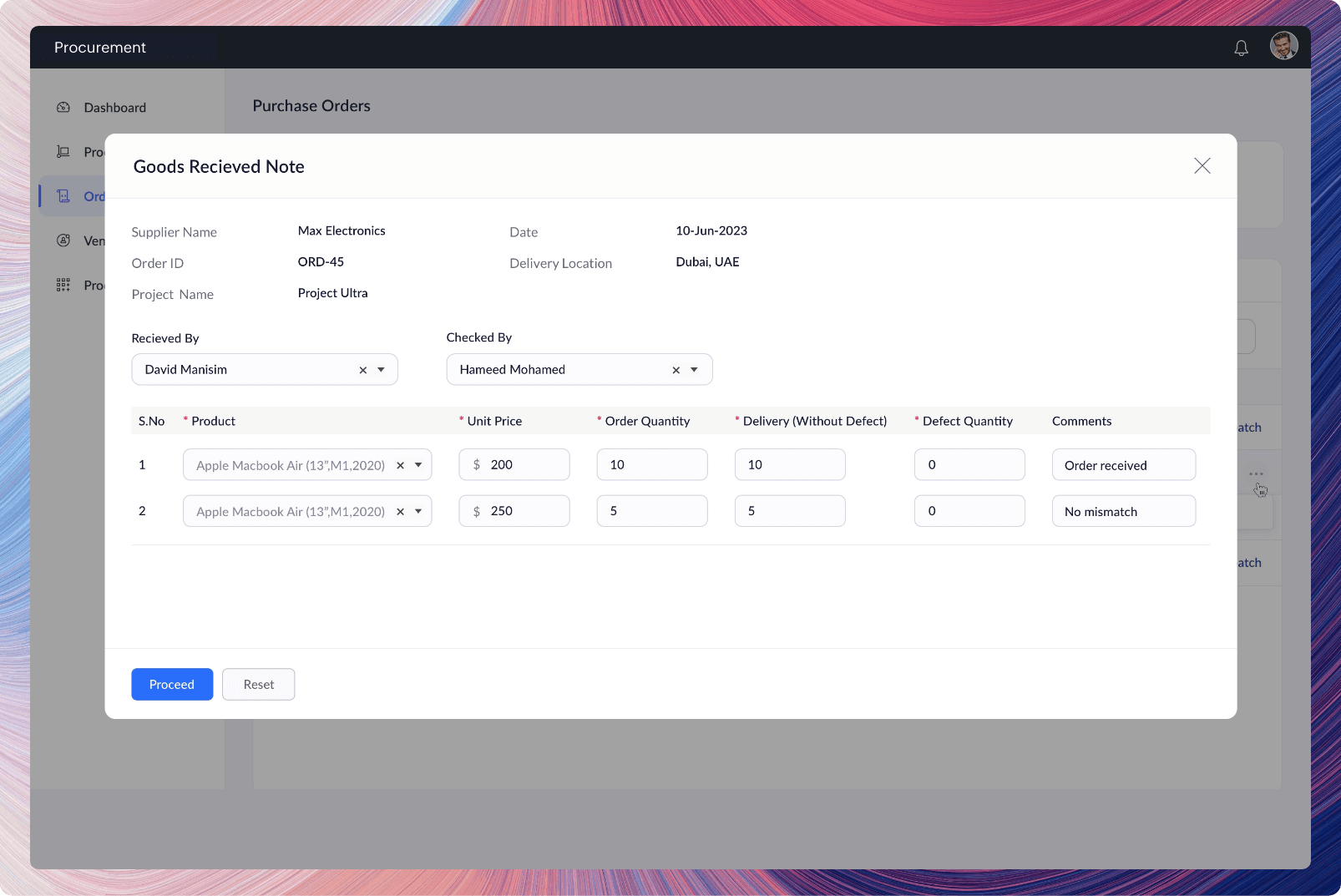Click the Dashboard gauge icon
The height and width of the screenshot is (896, 1341).
click(63, 107)
